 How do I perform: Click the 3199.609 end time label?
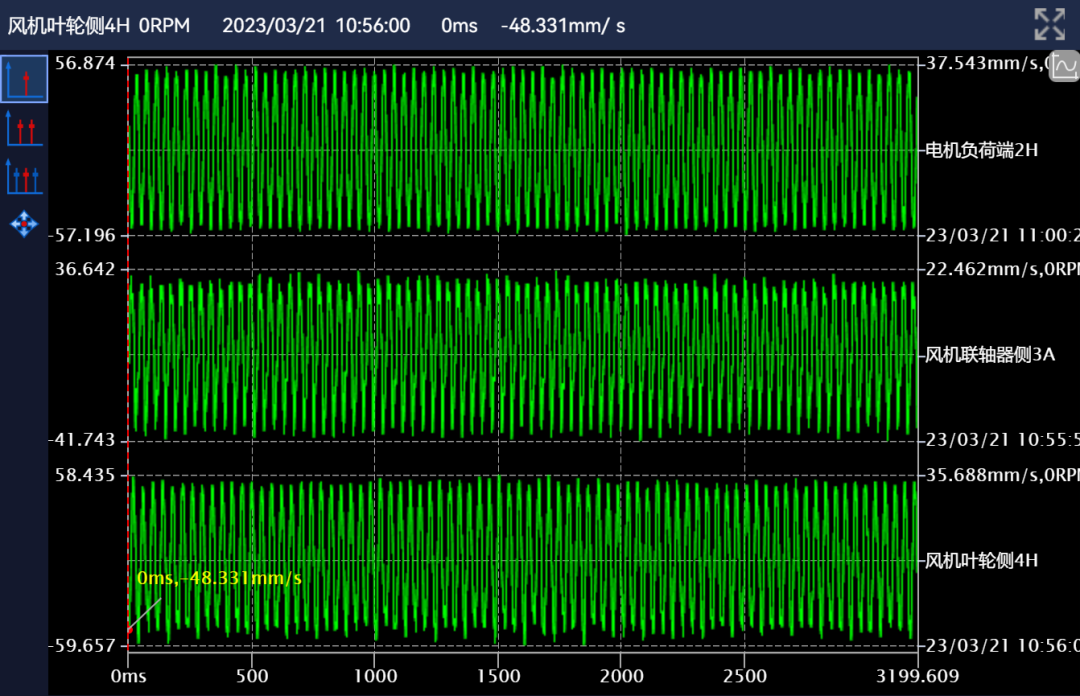point(917,676)
